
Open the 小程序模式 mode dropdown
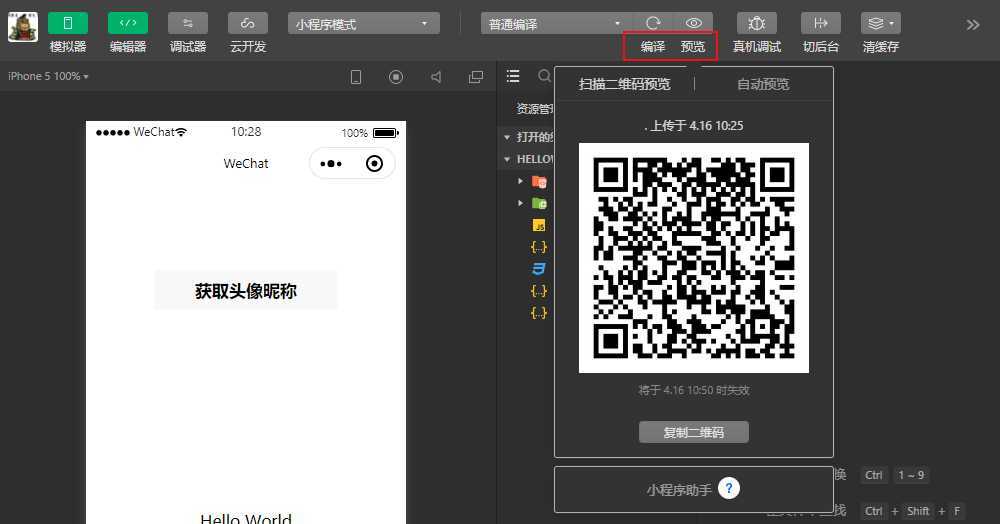coord(364,24)
